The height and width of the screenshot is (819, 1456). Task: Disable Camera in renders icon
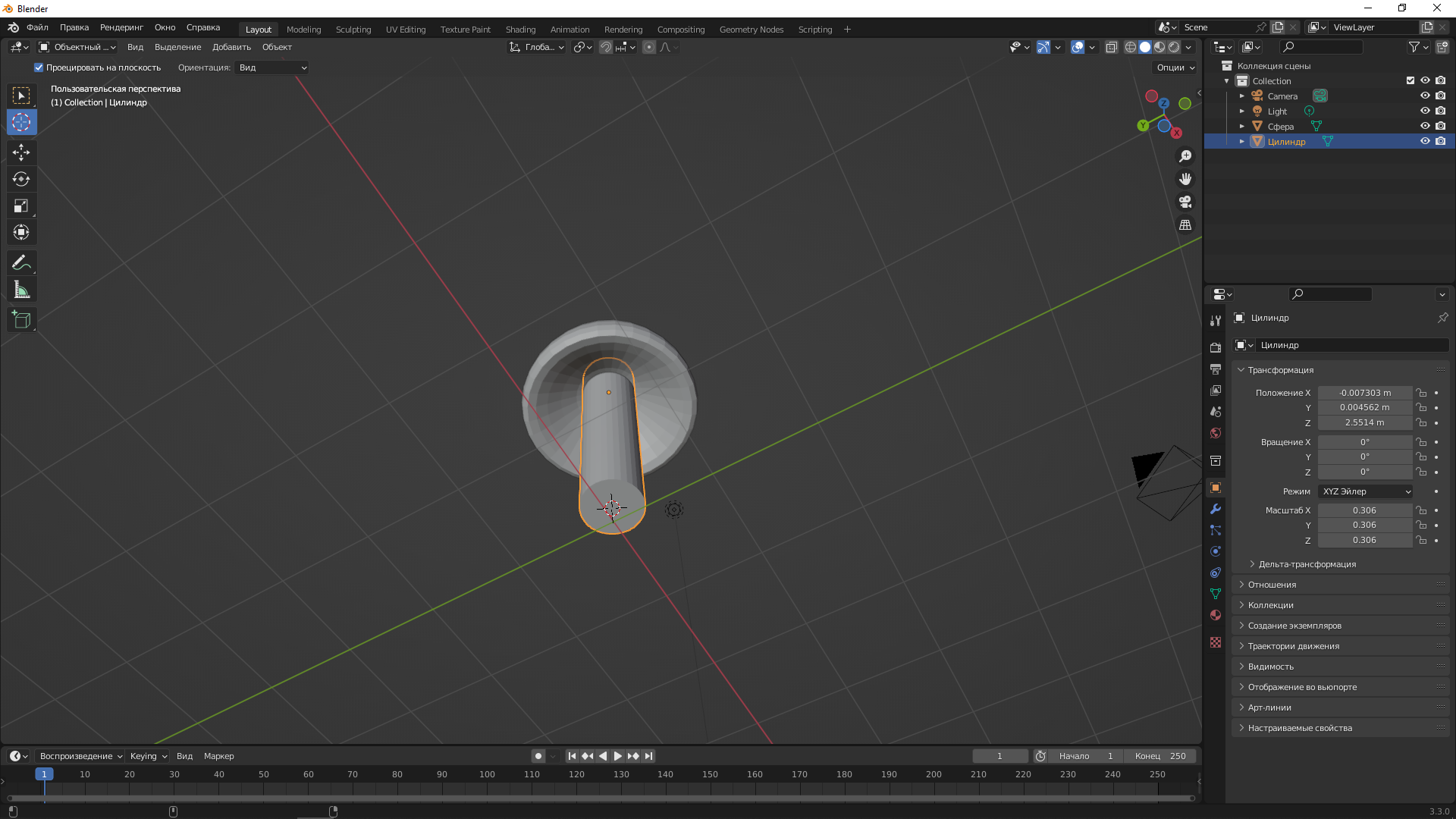coord(1440,96)
